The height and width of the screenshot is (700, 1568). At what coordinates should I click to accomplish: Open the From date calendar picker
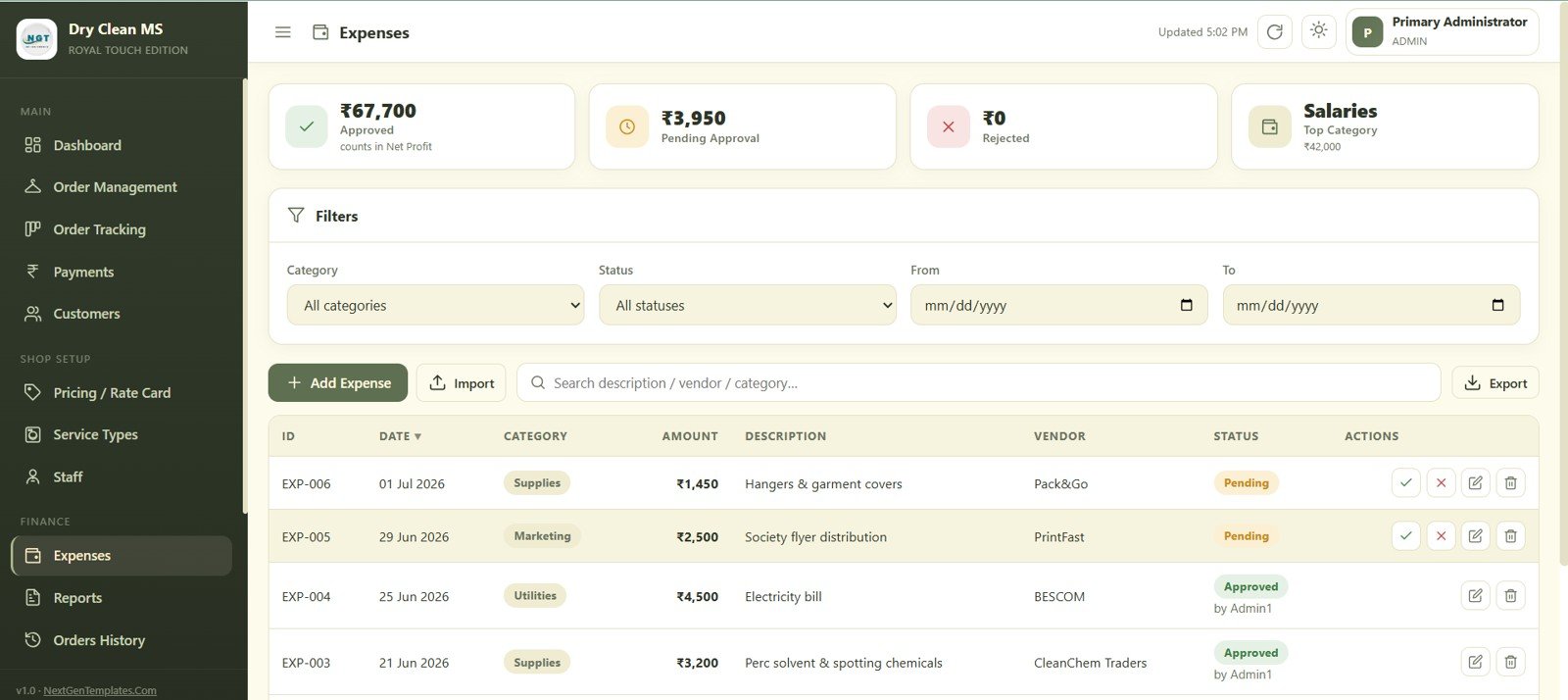tap(1187, 306)
